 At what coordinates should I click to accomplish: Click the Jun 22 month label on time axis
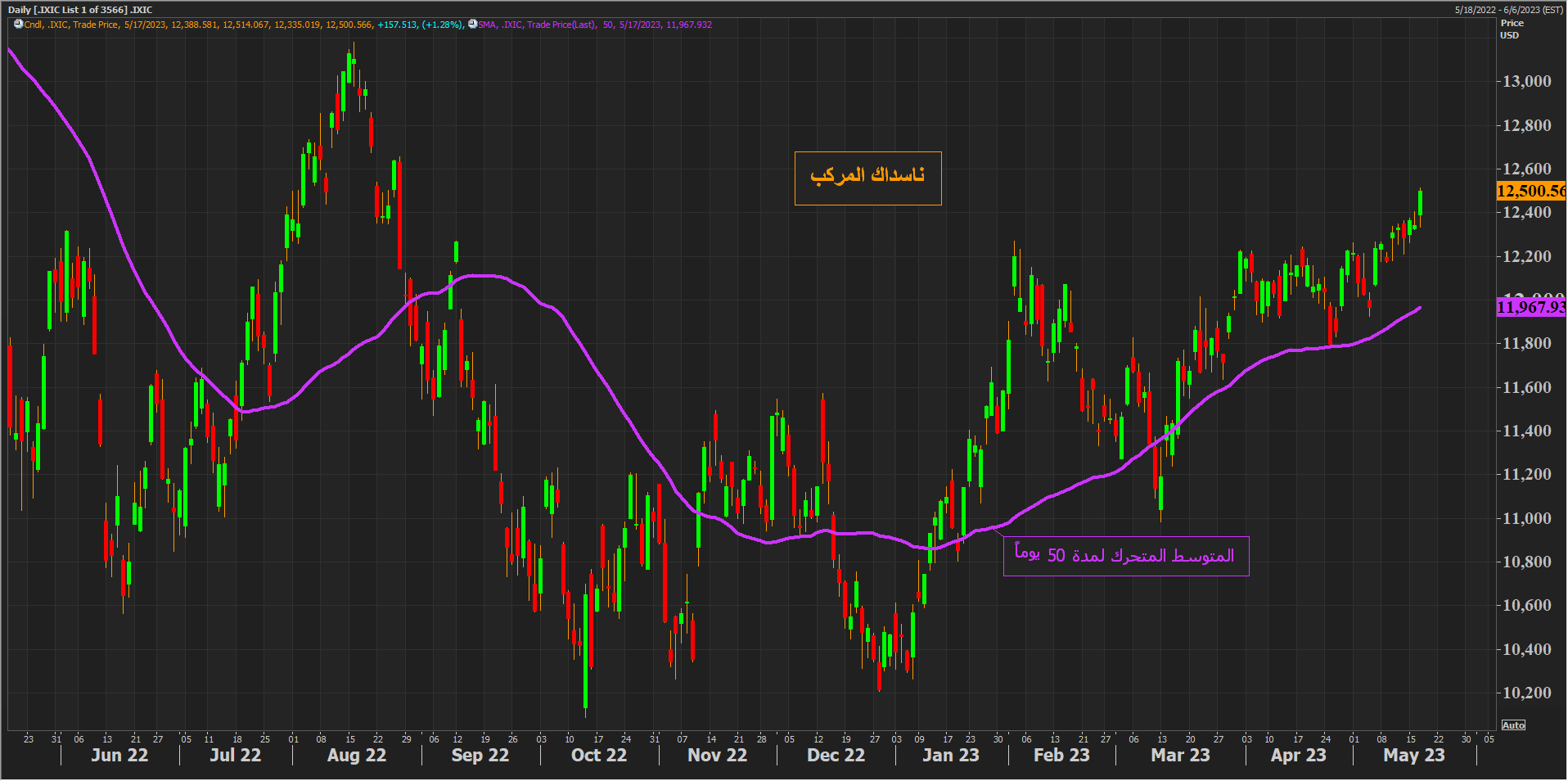pos(119,755)
